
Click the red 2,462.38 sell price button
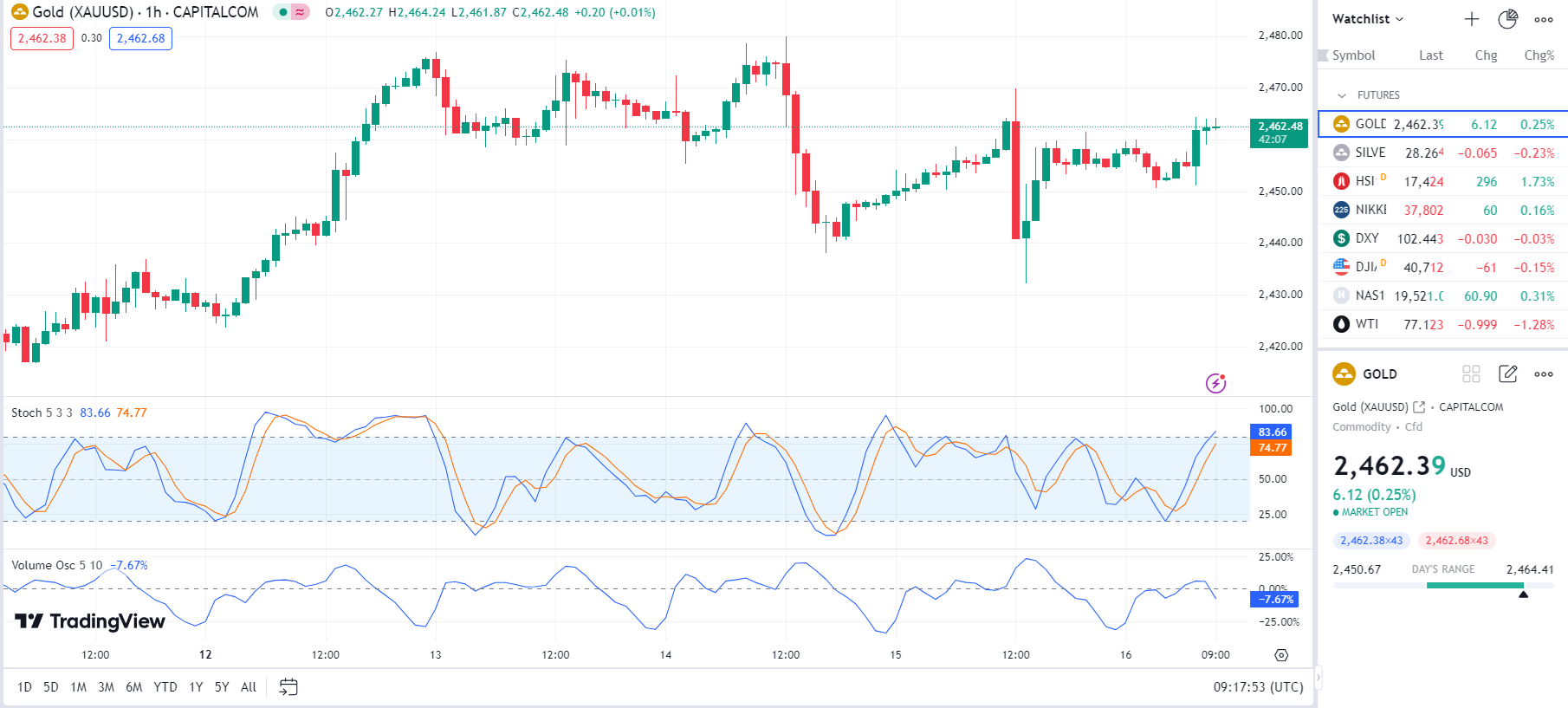click(42, 38)
